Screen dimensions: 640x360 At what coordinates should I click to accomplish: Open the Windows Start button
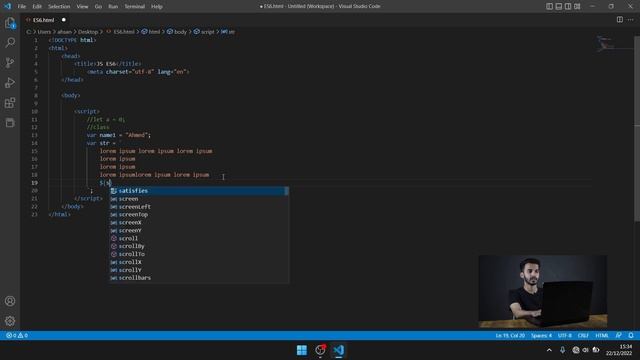coord(302,350)
